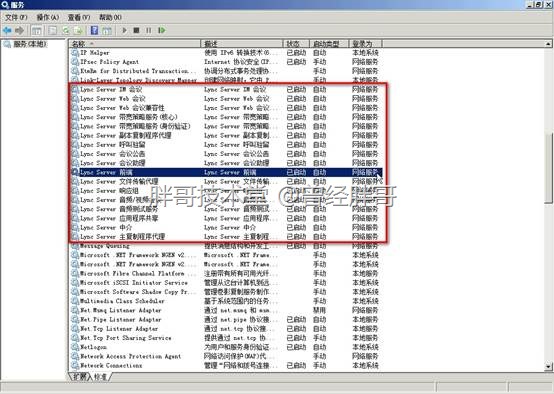
Task: Switch to the 扩展 tab
Action: tap(80, 377)
